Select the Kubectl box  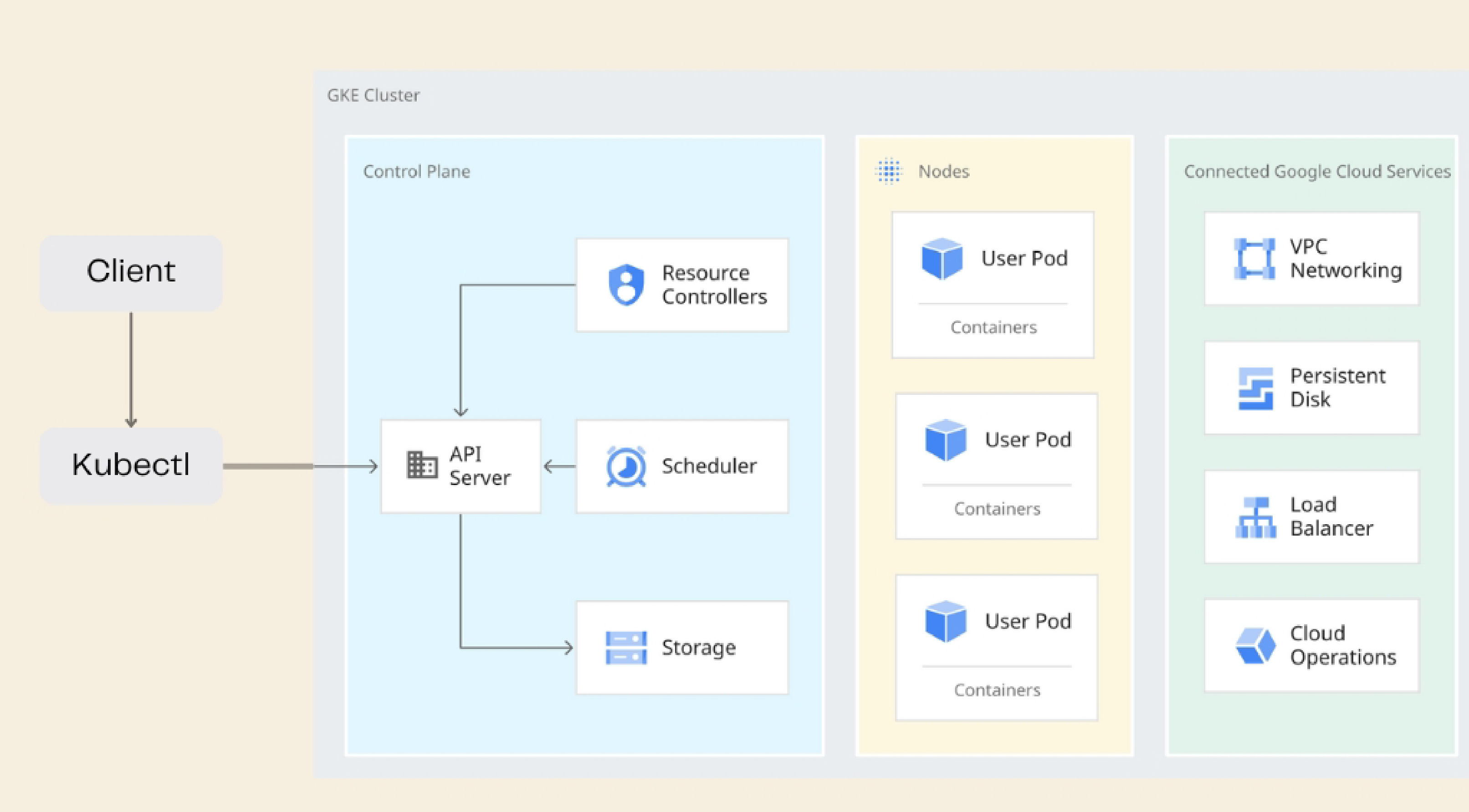pyautogui.click(x=131, y=466)
